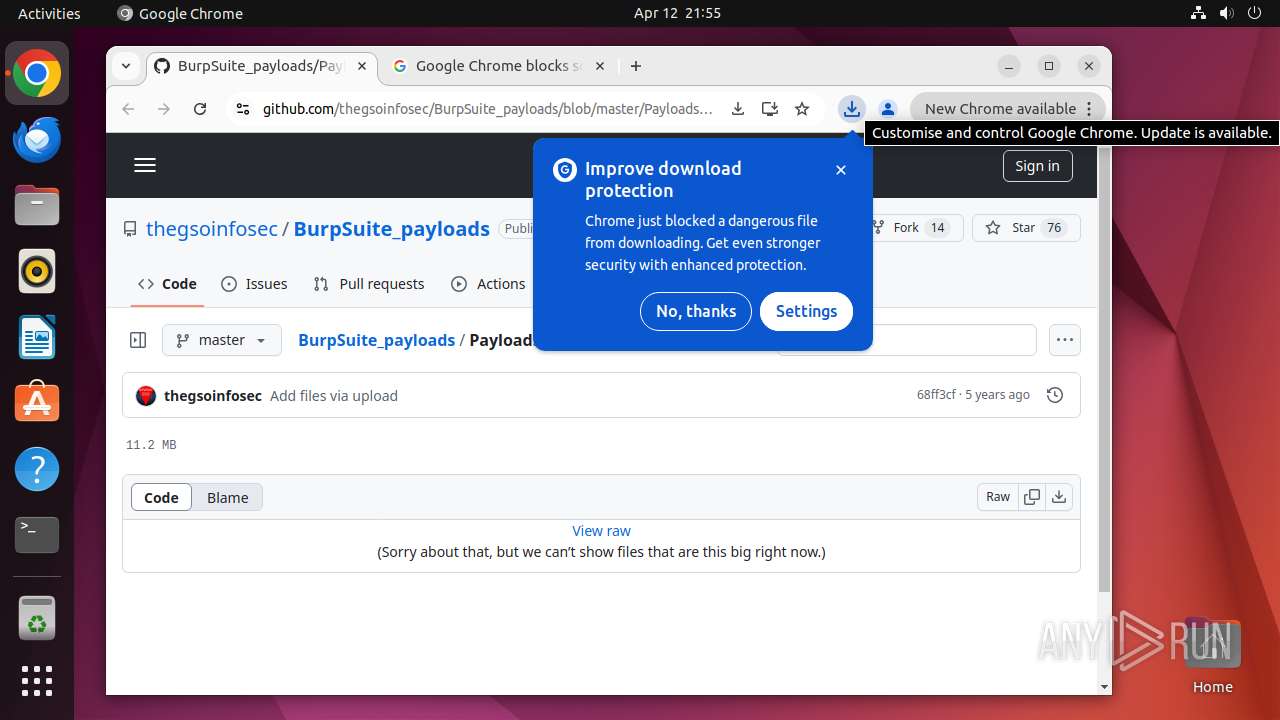Click the forward navigation arrow
The height and width of the screenshot is (720, 1280).
pos(164,109)
